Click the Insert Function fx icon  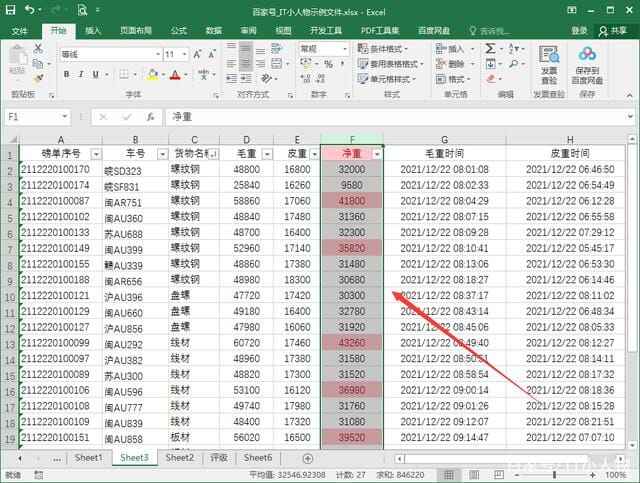click(149, 116)
